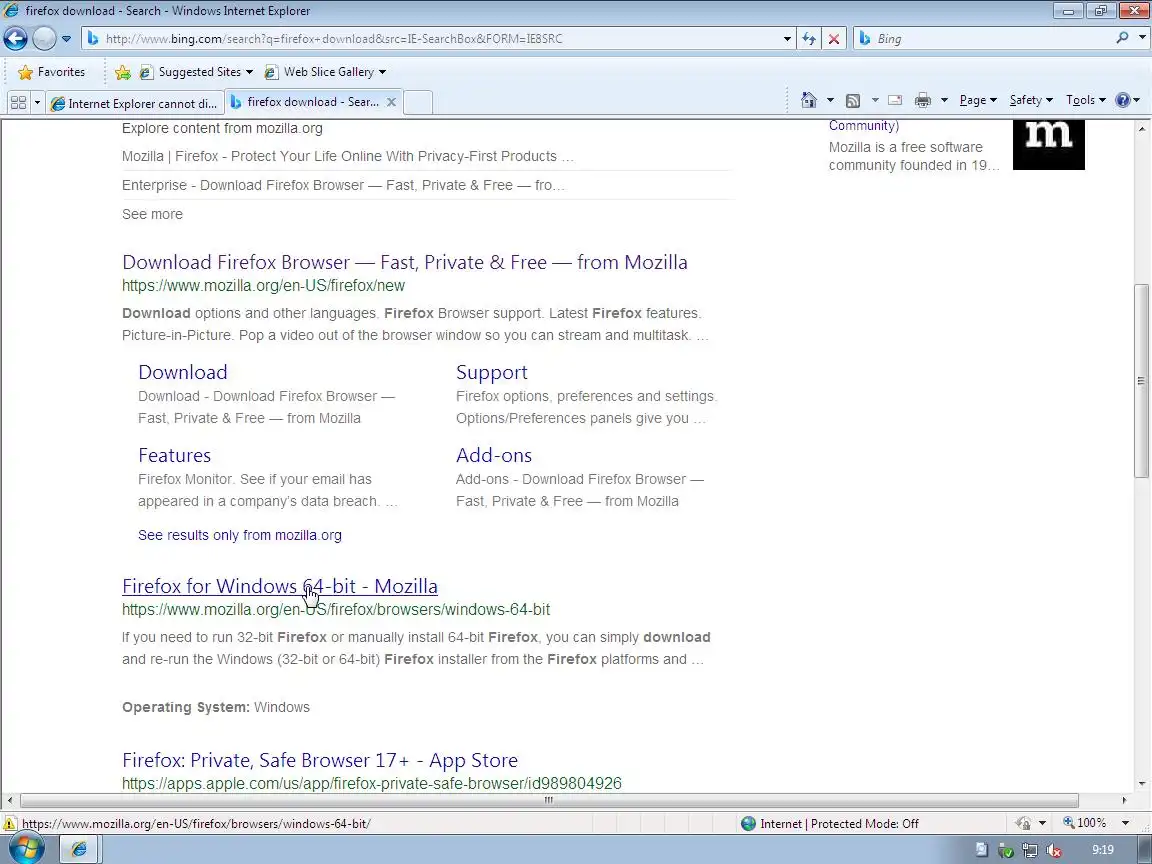Screen dimensions: 1152x864
Task: Click the horizontal scrollbar right arrow
Action: click(1124, 800)
